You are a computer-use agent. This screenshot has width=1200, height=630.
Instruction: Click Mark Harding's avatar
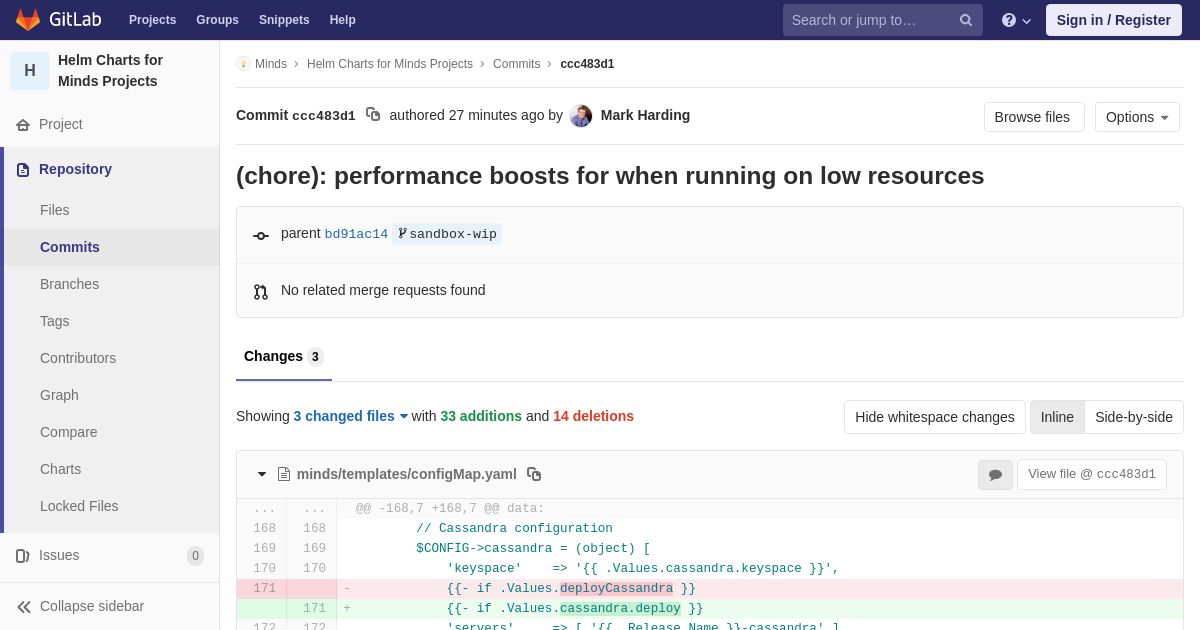(581, 116)
